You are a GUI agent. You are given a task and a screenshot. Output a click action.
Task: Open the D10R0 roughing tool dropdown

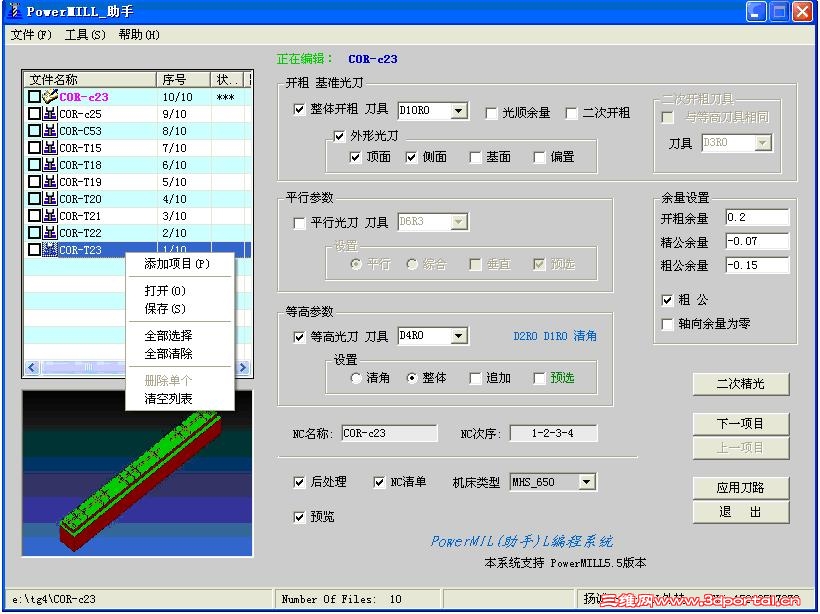(459, 111)
